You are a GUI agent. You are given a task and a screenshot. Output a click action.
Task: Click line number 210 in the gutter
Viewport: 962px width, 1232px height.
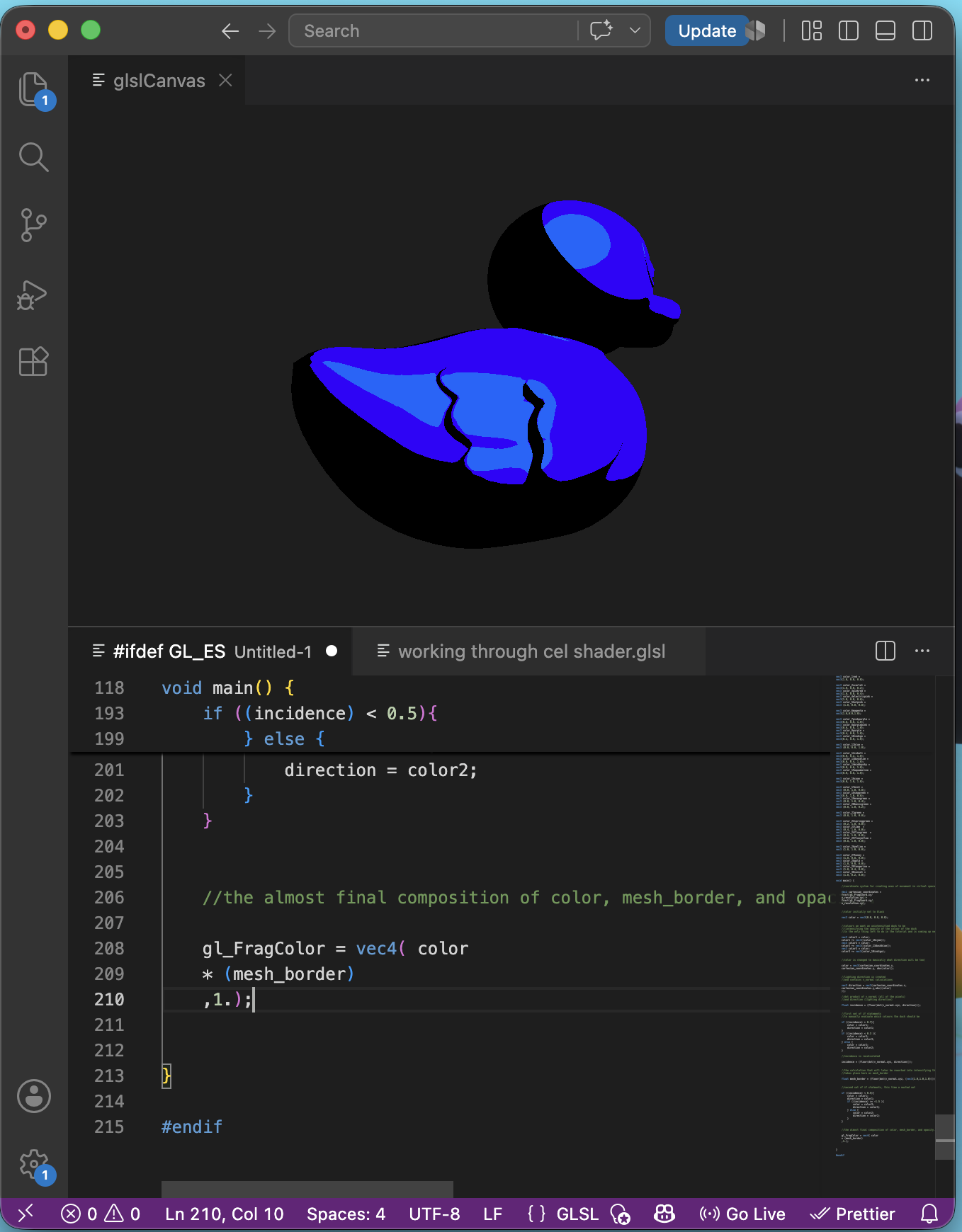[109, 1000]
